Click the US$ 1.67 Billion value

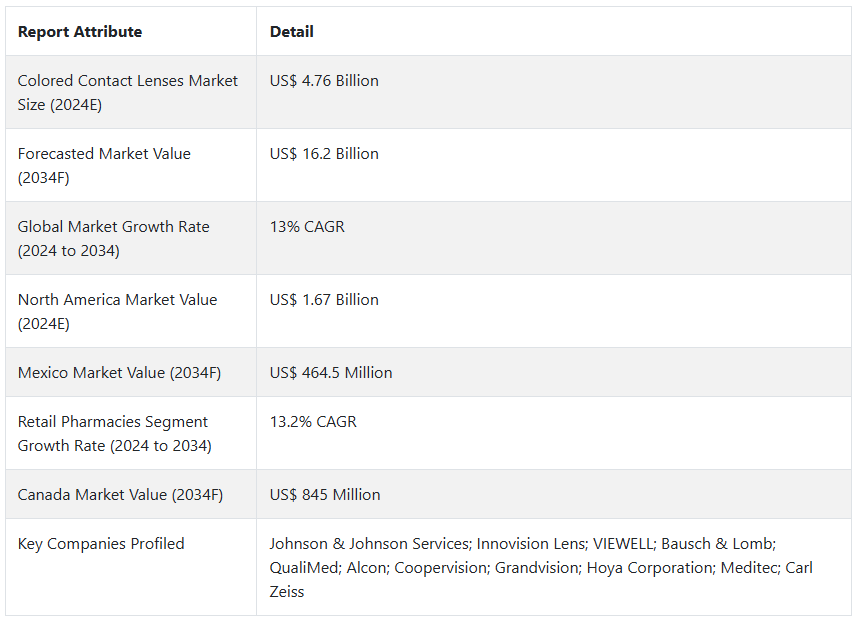point(324,300)
